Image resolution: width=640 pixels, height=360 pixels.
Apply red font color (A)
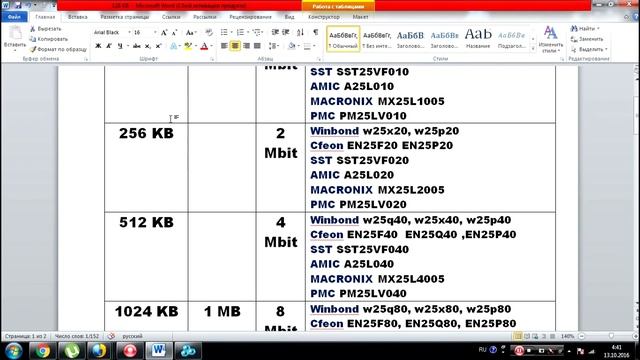coord(204,46)
